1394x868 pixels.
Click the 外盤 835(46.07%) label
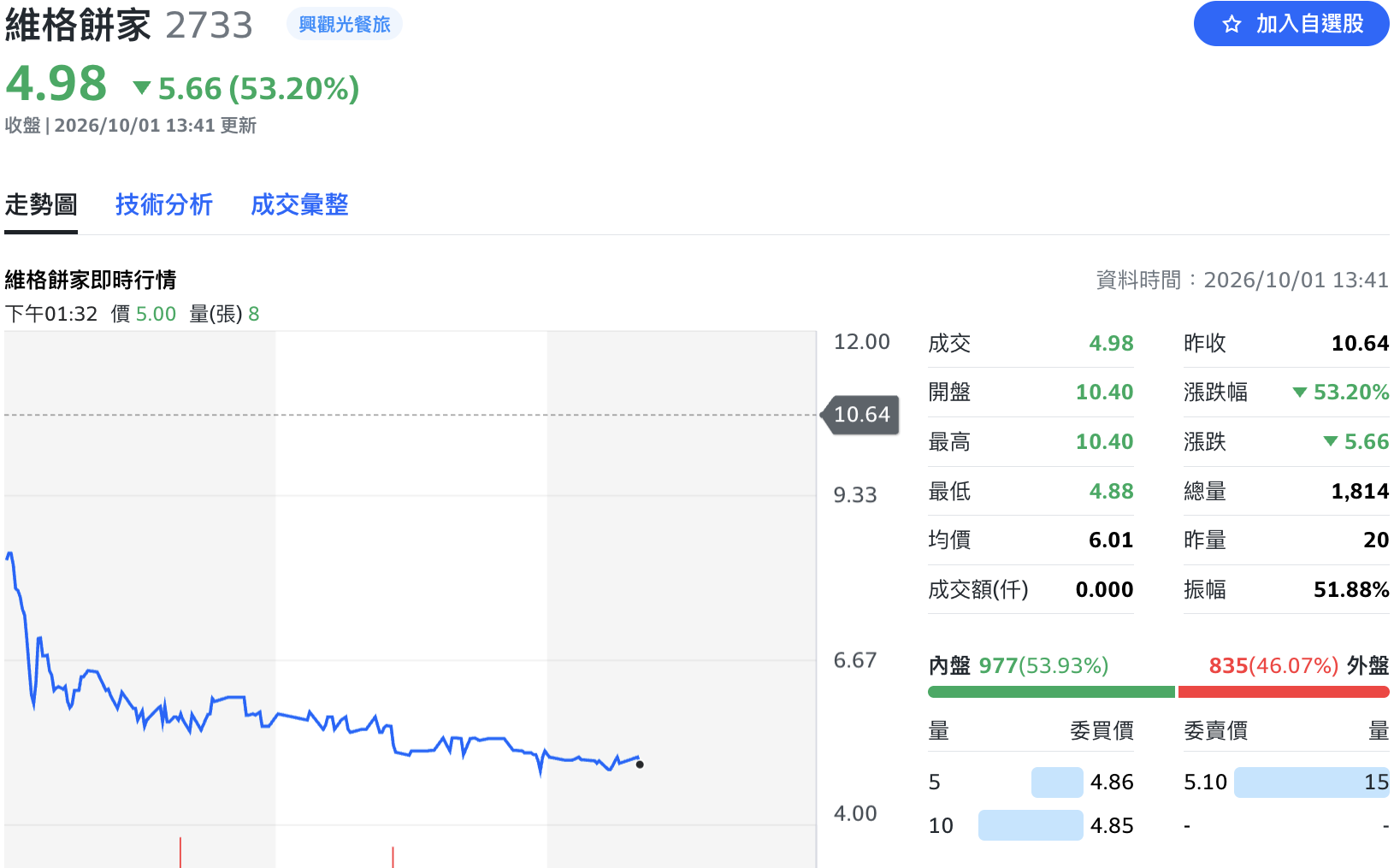click(1299, 666)
